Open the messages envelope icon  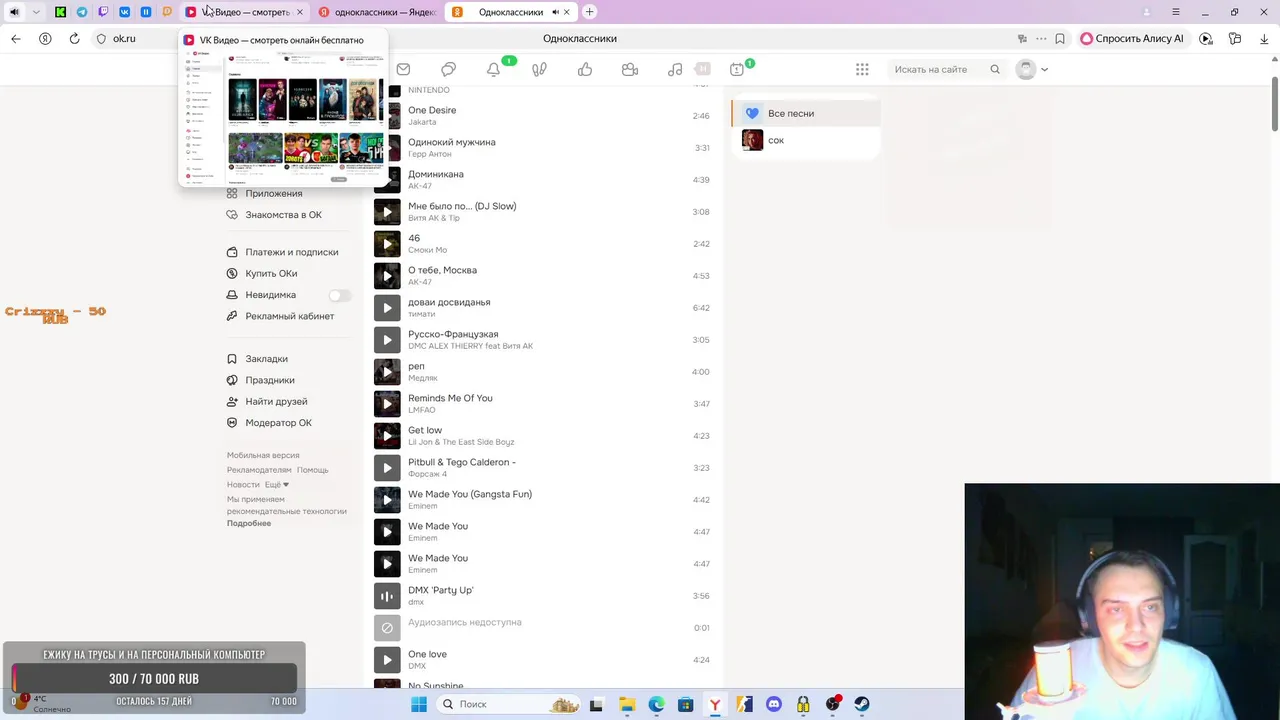(x=403, y=69)
